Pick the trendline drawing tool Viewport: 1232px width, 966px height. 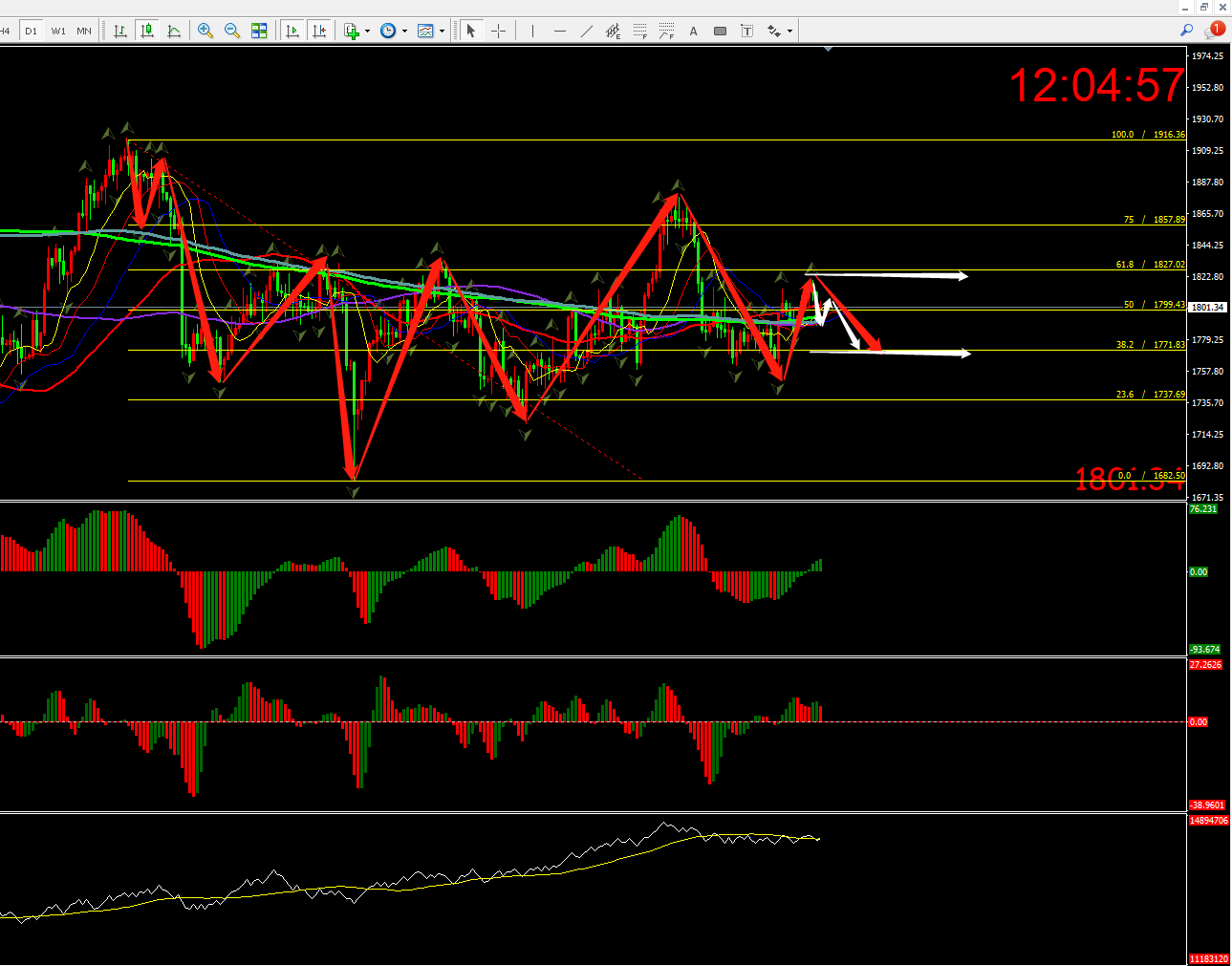pyautogui.click(x=587, y=31)
